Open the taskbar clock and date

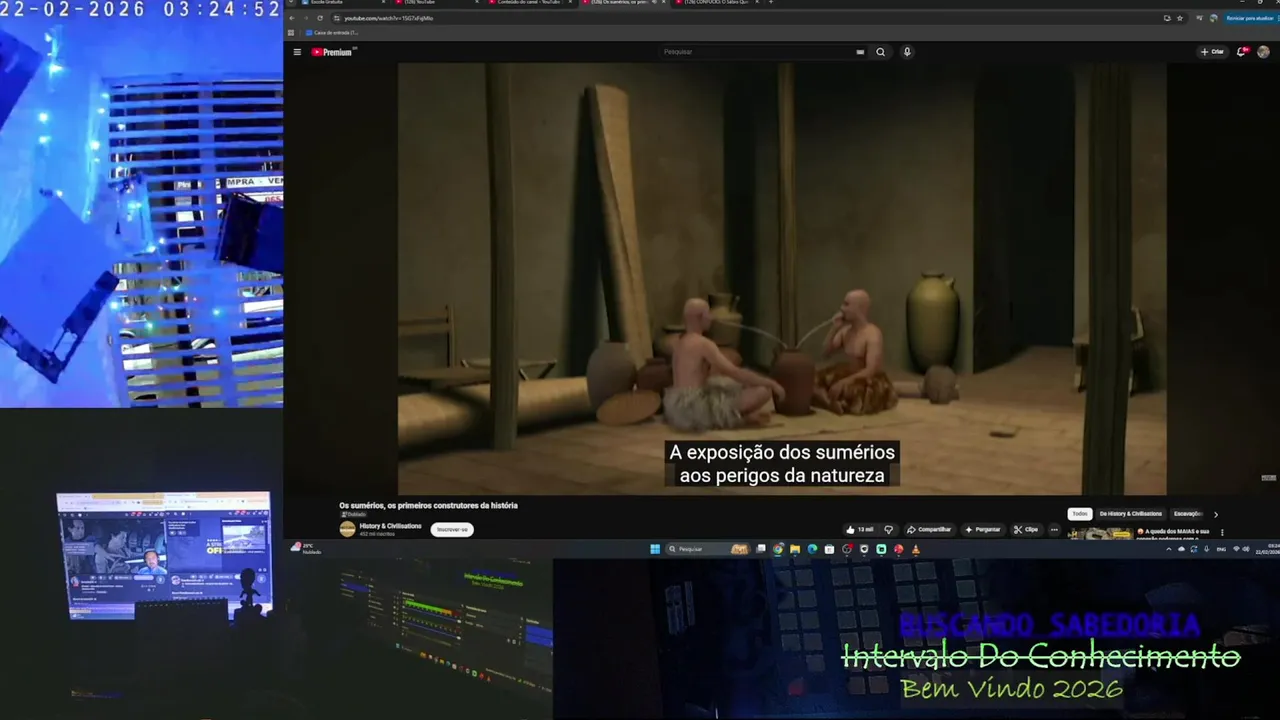coord(1268,549)
